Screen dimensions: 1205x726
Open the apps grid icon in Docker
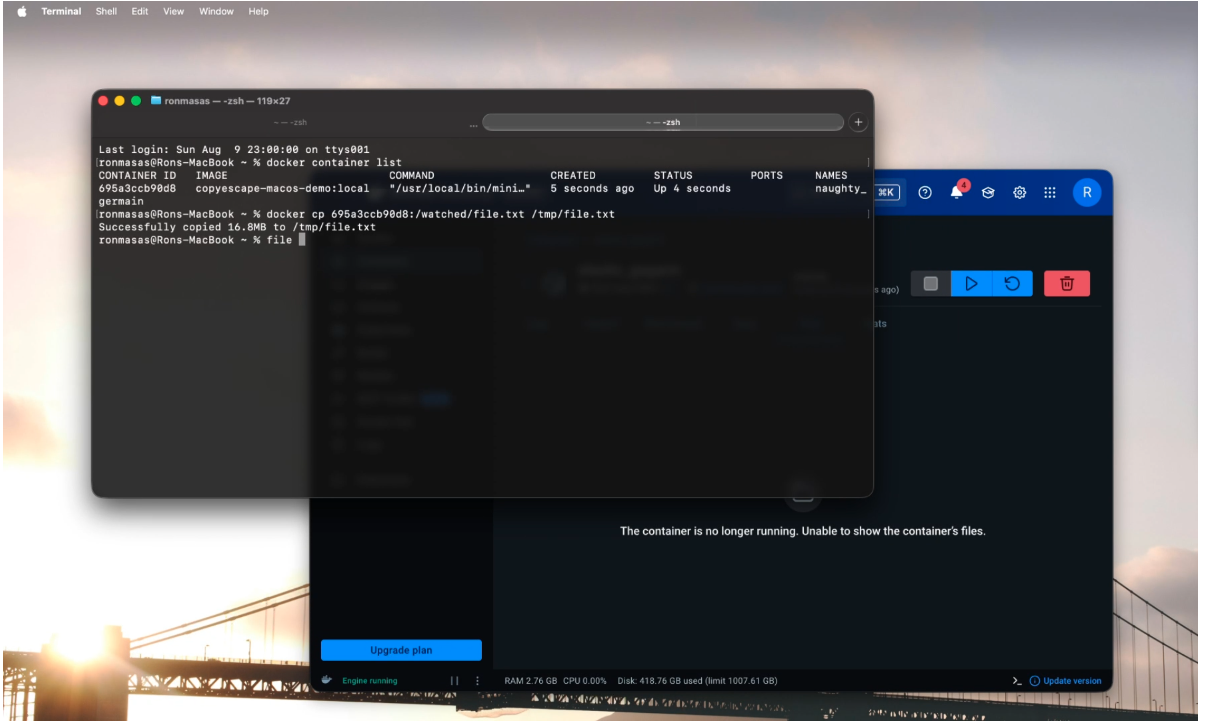[x=1050, y=193]
